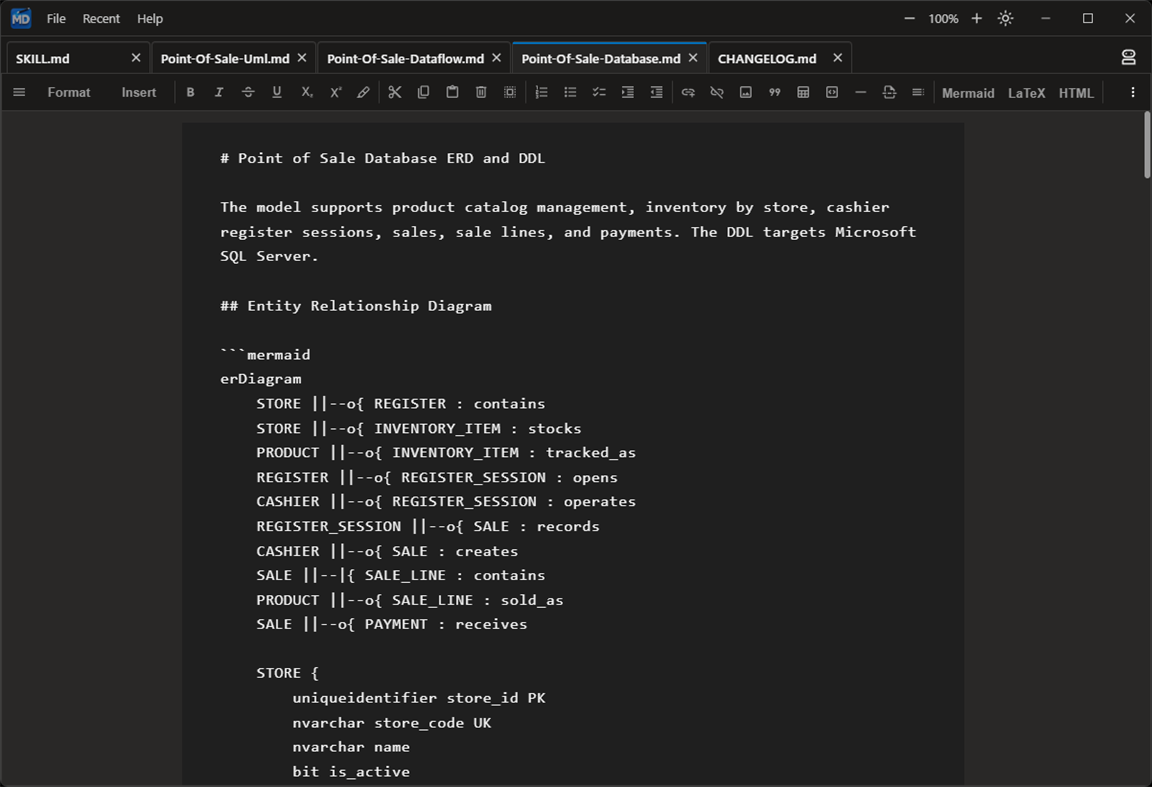Toggle the side panel icon at far right
The height and width of the screenshot is (787, 1152).
point(1129,58)
